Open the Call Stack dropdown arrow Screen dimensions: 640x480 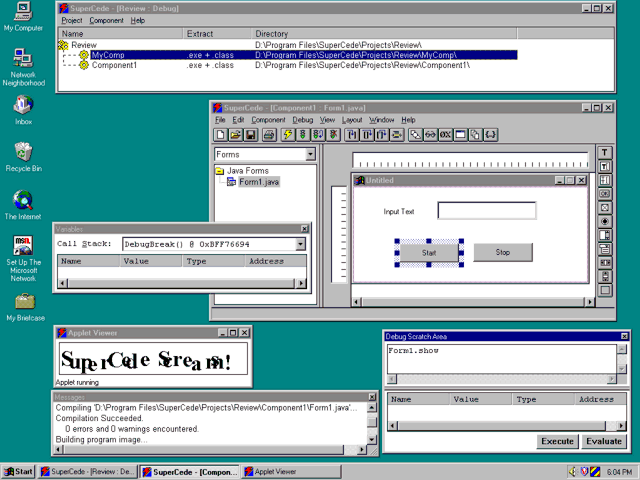[x=300, y=244]
